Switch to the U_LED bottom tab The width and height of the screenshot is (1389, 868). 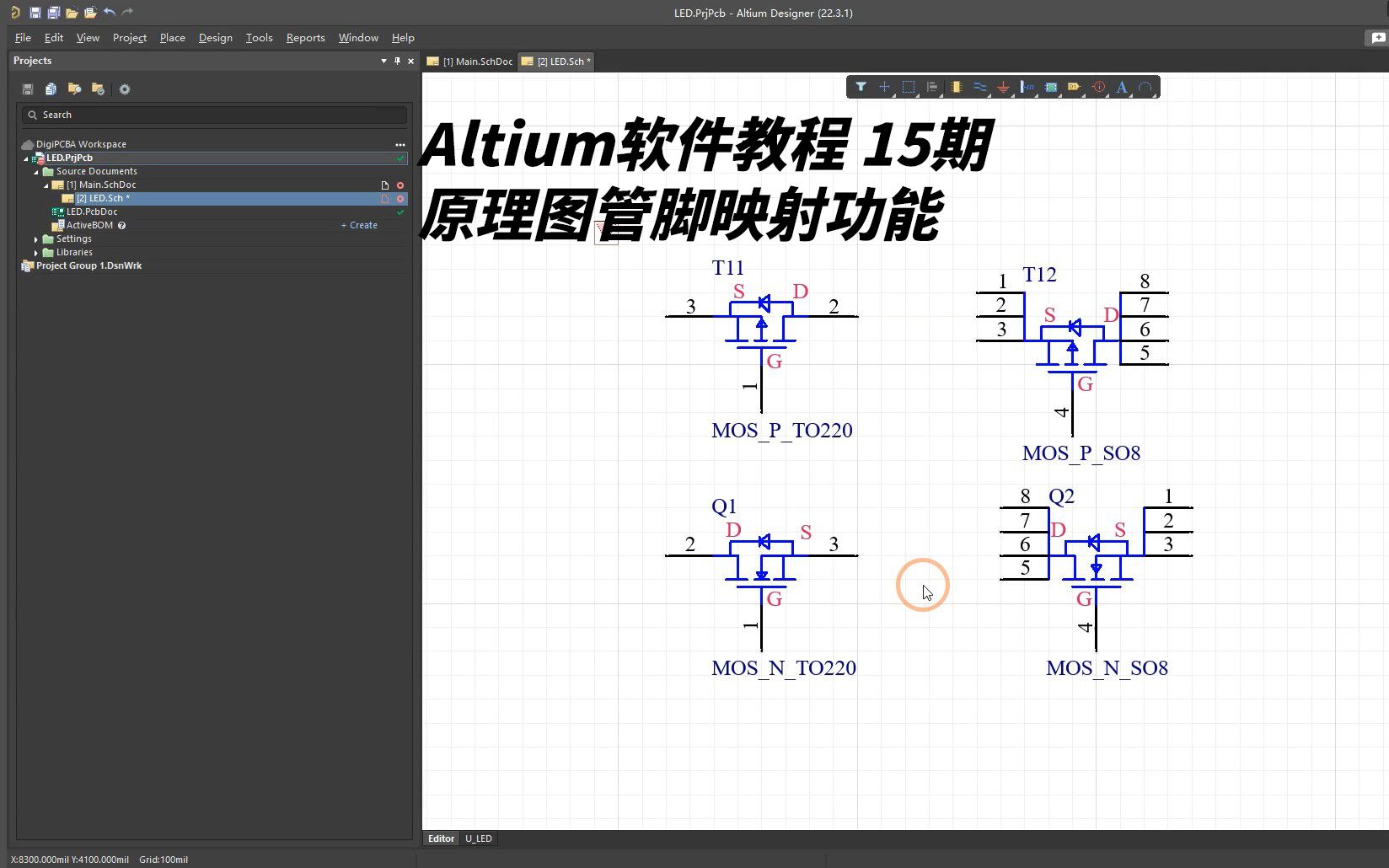479,839
